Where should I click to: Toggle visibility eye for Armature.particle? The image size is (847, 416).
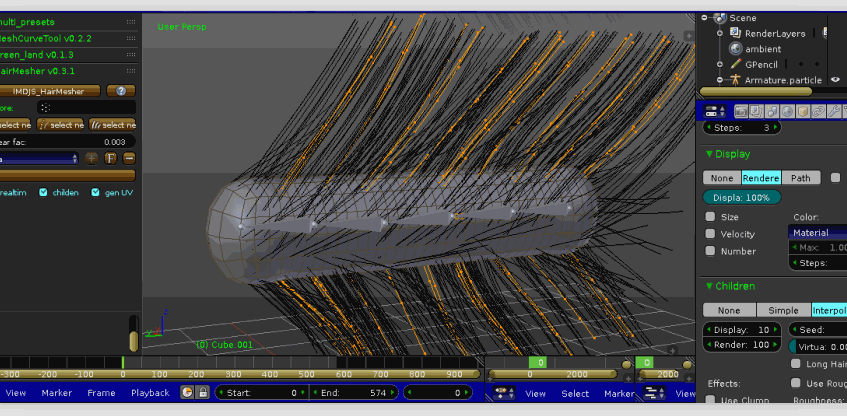836,80
